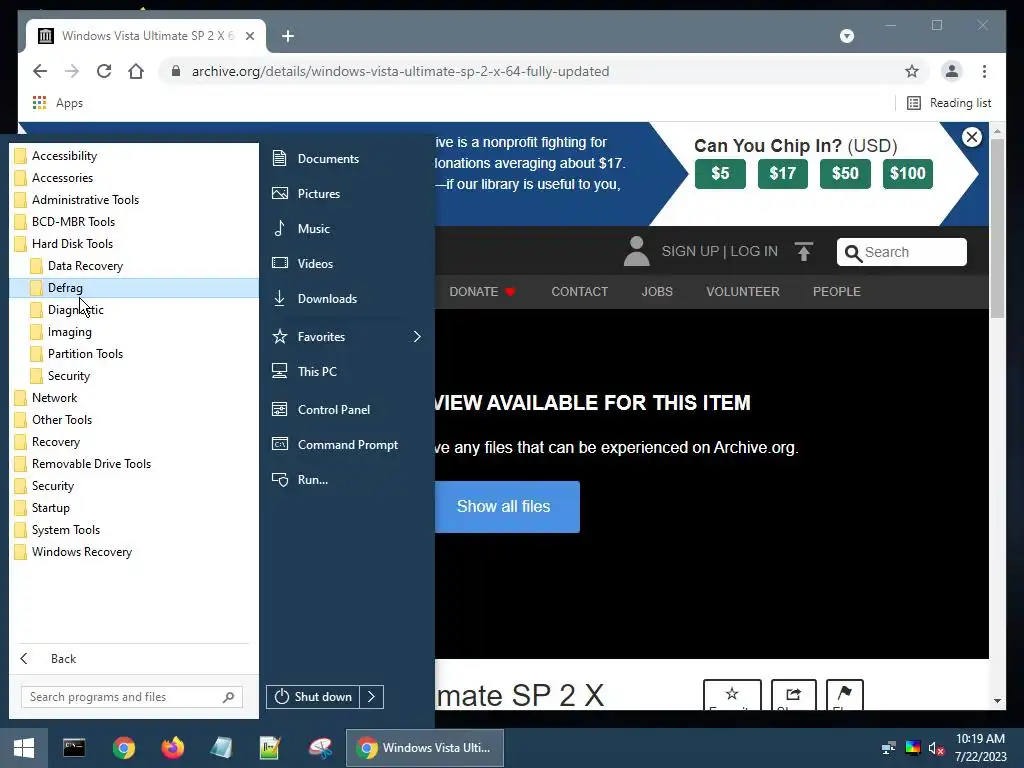This screenshot has height=768, width=1024.
Task: Open a new Chrome tab
Action: [x=288, y=36]
